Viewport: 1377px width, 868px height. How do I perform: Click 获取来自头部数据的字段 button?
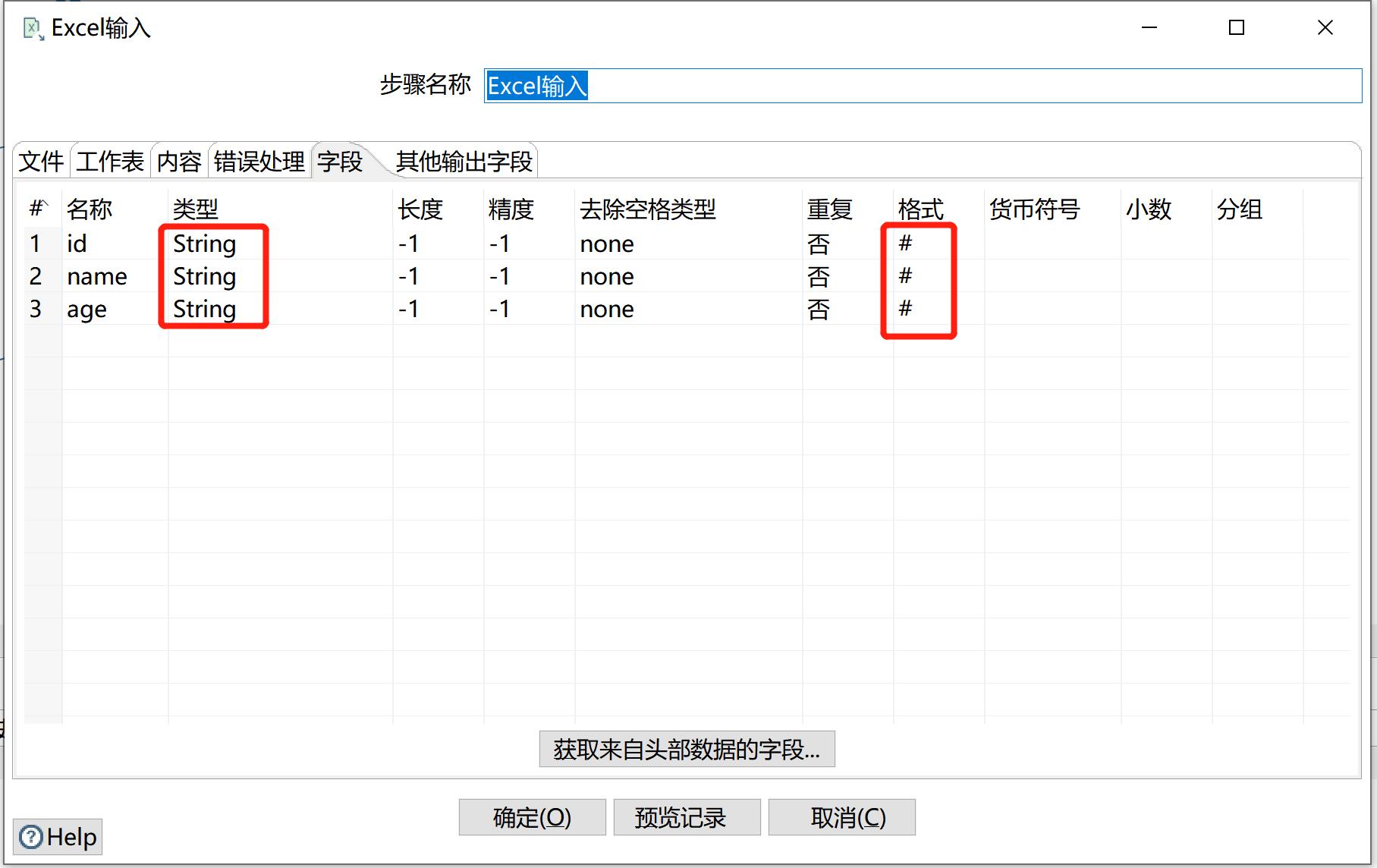click(687, 749)
